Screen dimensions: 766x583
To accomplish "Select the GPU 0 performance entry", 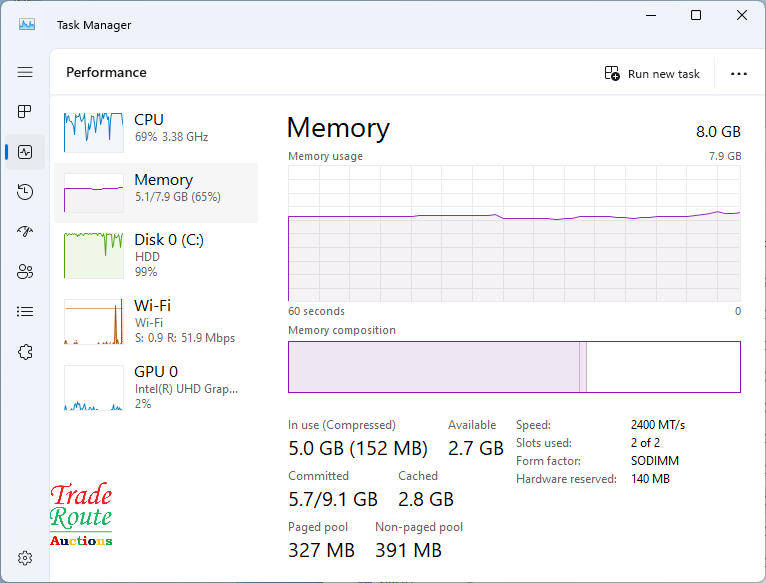I will tap(156, 386).
